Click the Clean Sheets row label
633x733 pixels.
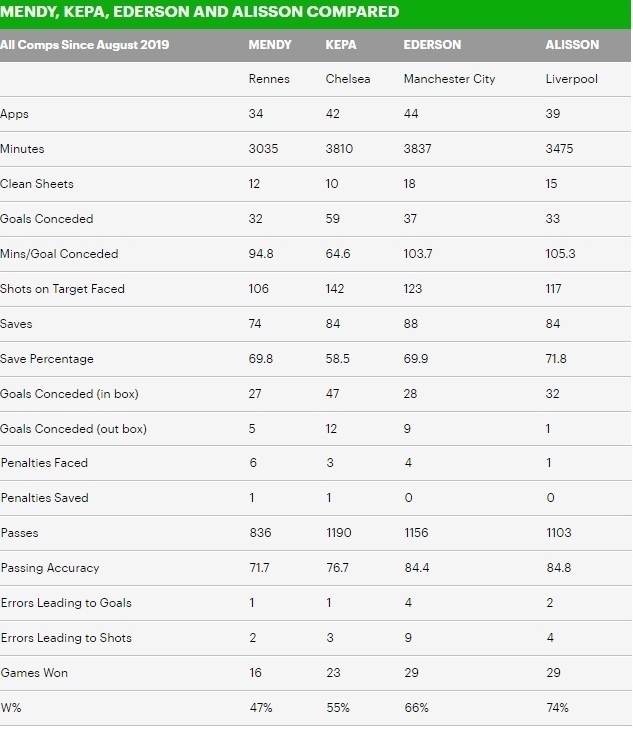pos(37,184)
